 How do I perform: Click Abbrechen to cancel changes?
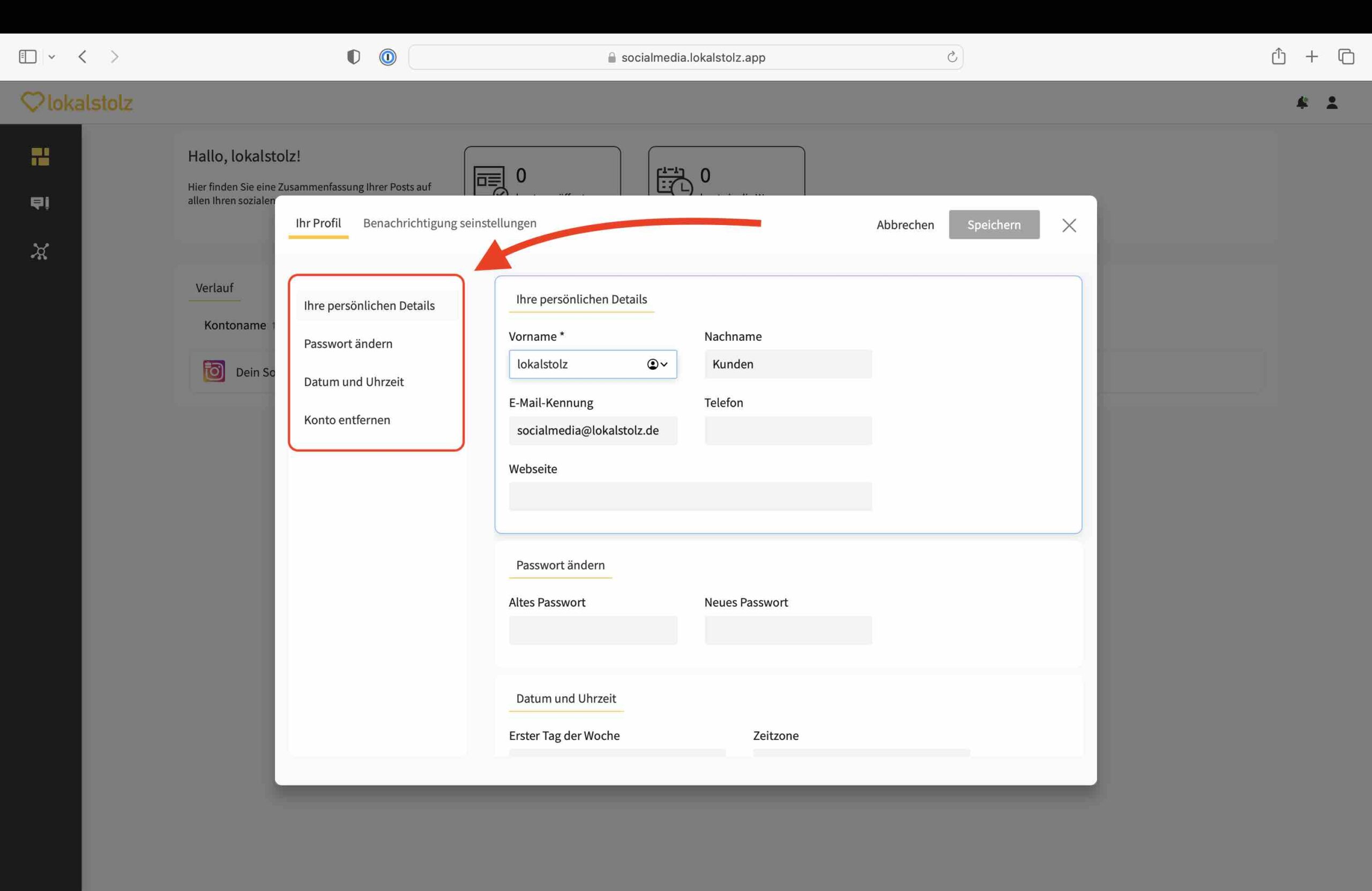(905, 225)
